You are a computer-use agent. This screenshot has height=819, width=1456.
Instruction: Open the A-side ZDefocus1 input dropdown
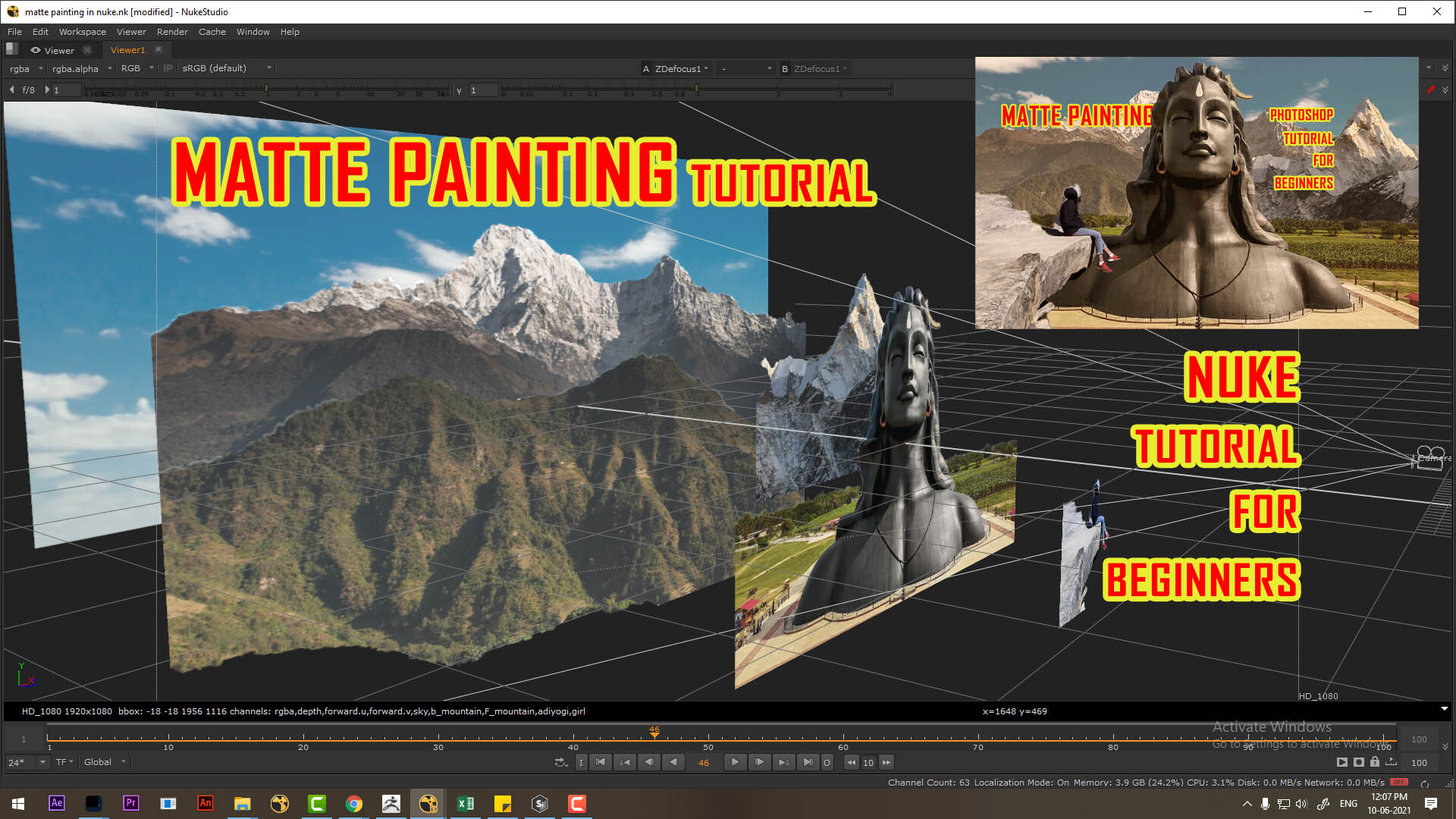pos(677,67)
